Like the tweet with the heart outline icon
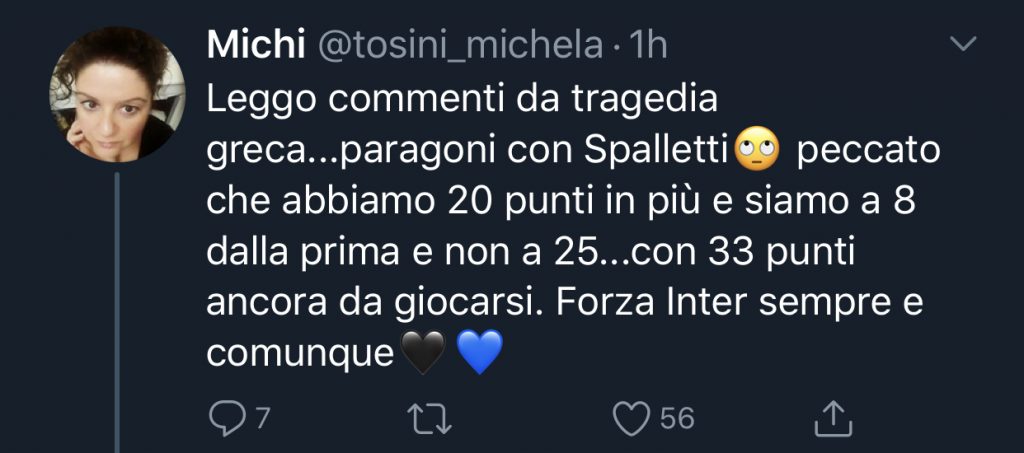 [x=630, y=418]
